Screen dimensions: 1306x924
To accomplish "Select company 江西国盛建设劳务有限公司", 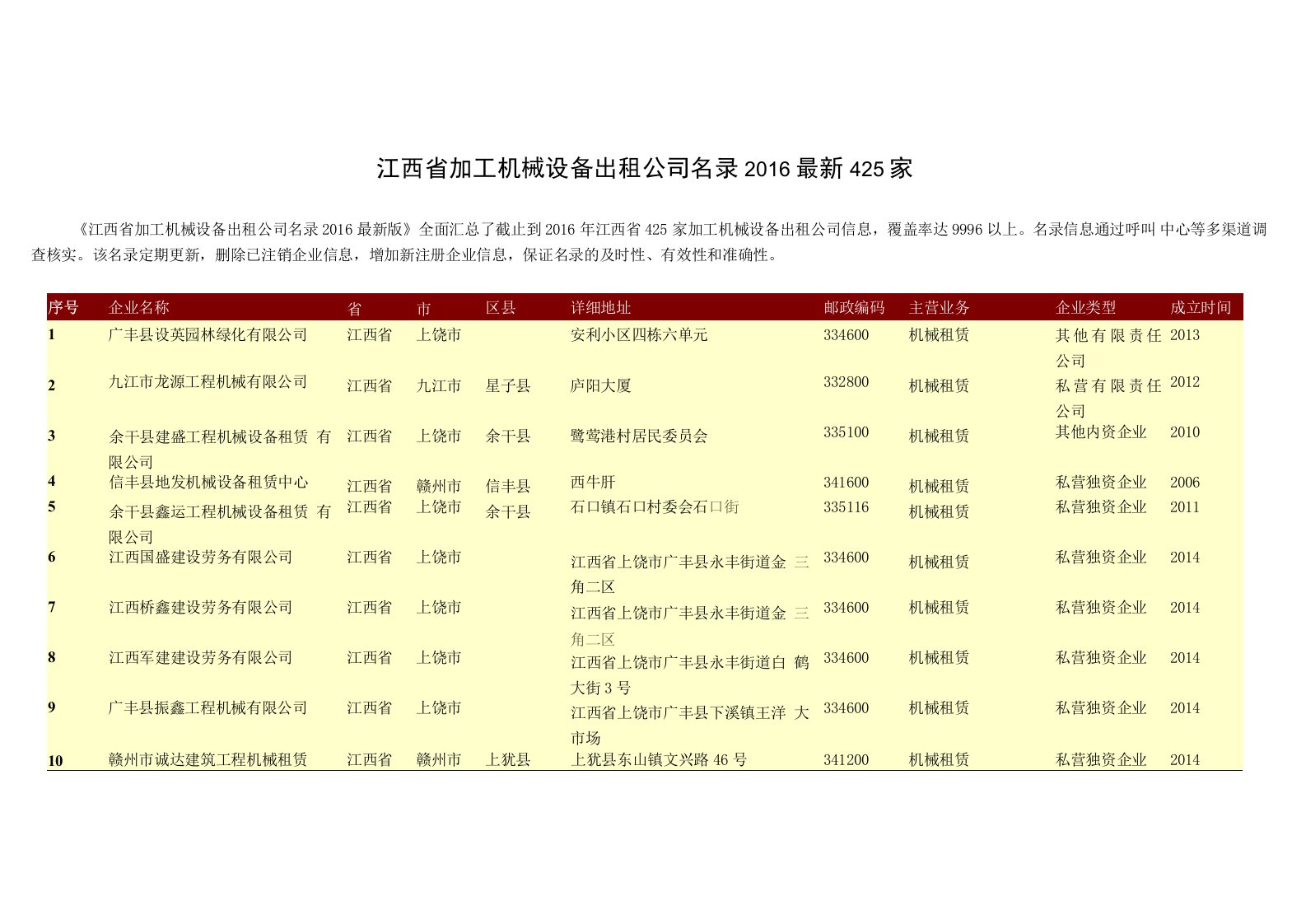I will coord(201,558).
